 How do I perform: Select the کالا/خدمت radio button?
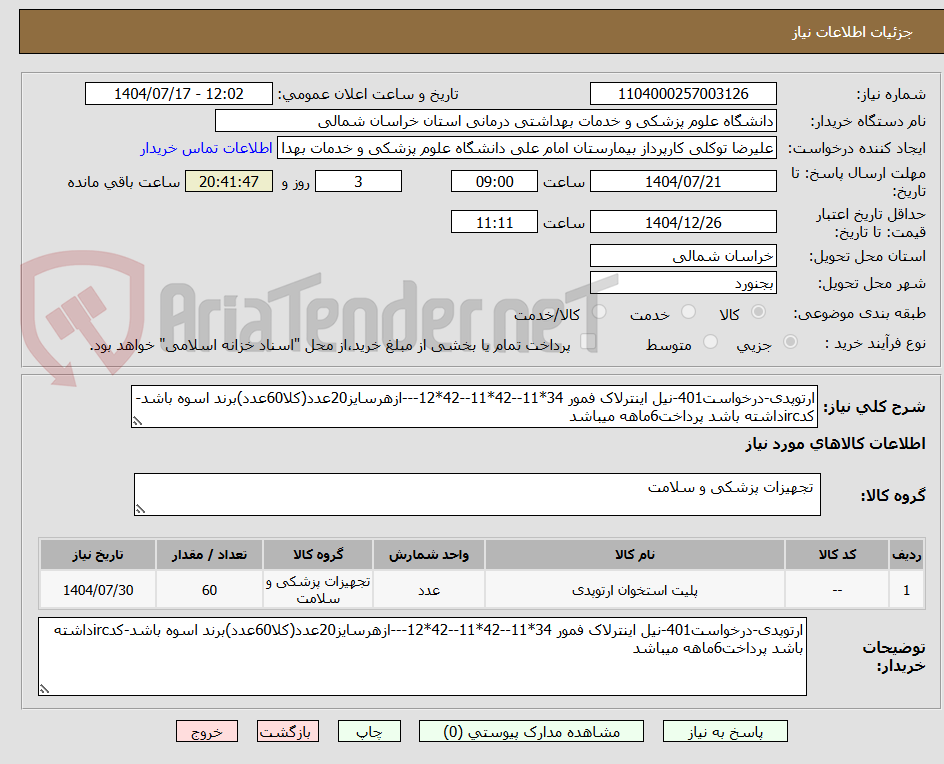click(597, 311)
